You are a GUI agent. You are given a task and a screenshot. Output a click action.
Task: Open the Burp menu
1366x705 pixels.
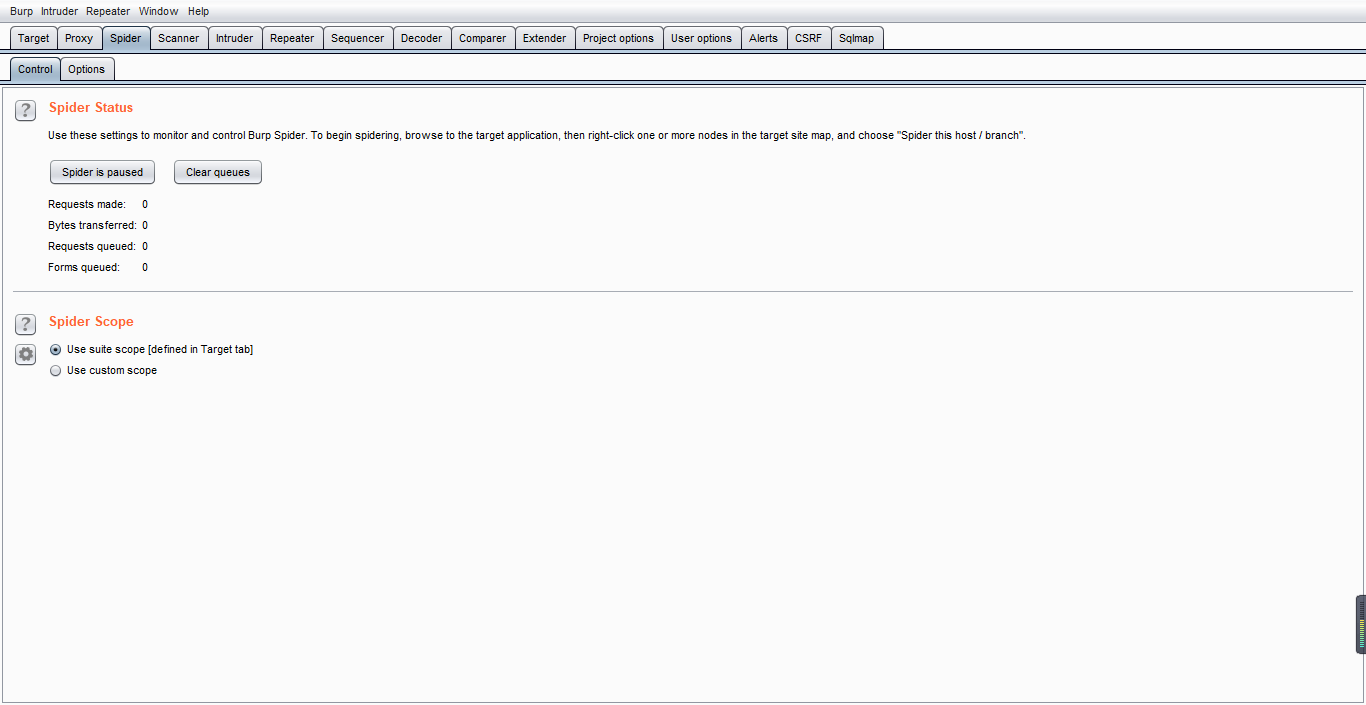point(21,11)
